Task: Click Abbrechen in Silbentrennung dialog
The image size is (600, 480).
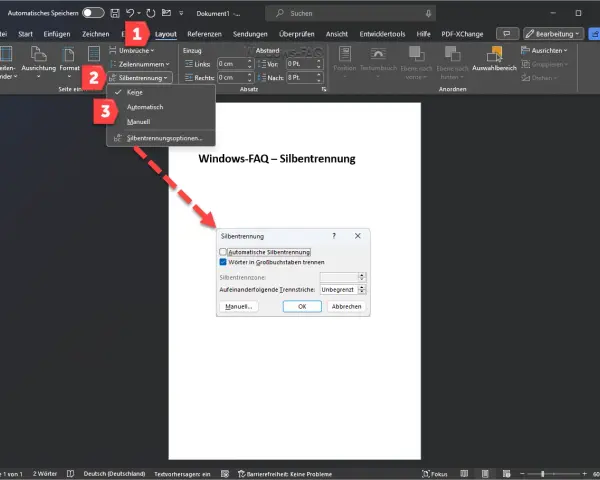Action: 346,307
